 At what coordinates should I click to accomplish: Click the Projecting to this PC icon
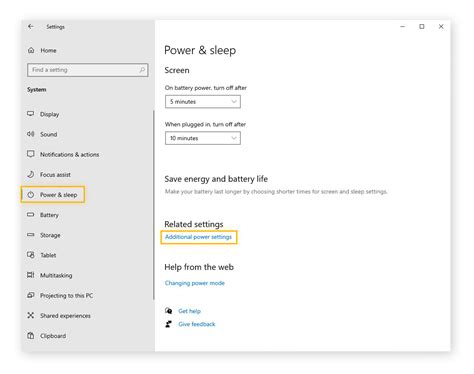point(31,295)
